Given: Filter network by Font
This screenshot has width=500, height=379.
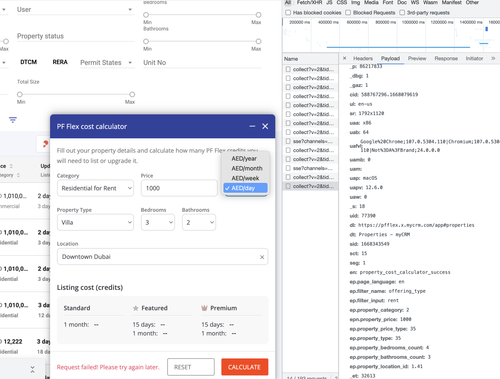Looking at the screenshot, I should [388, 2].
